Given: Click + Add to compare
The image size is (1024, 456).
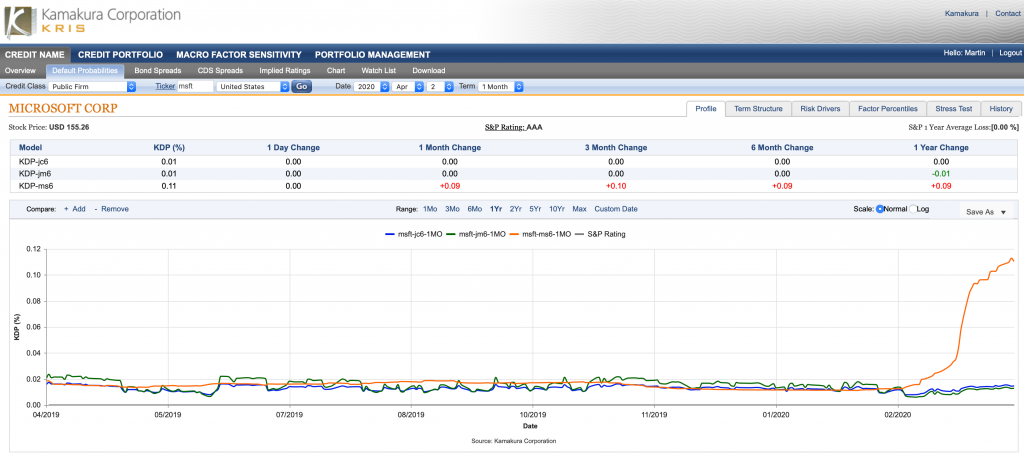Looking at the screenshot, I should point(74,209).
